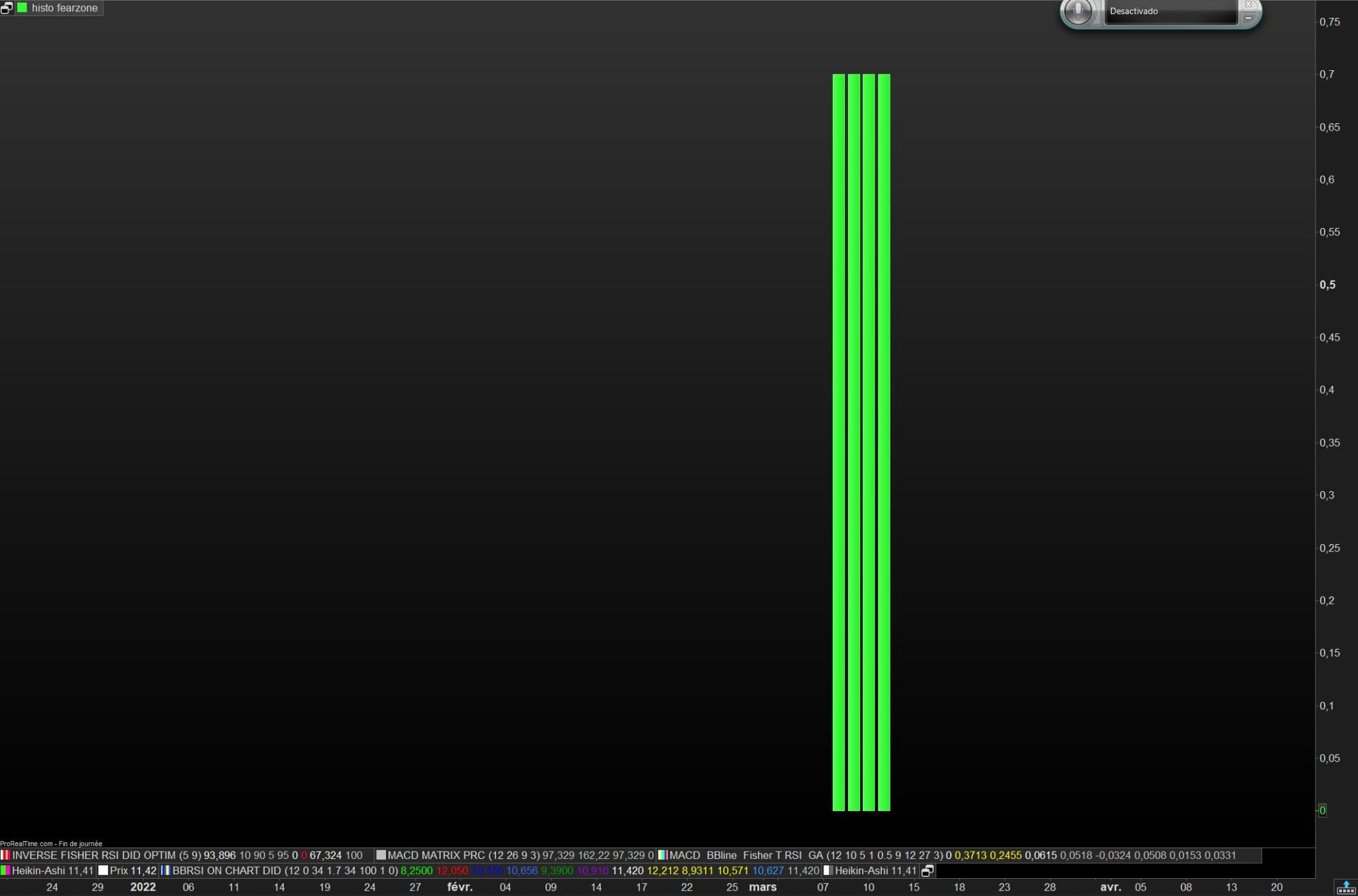Click the green histo fearzone color swatch
This screenshot has width=1358, height=896.
tap(22, 8)
